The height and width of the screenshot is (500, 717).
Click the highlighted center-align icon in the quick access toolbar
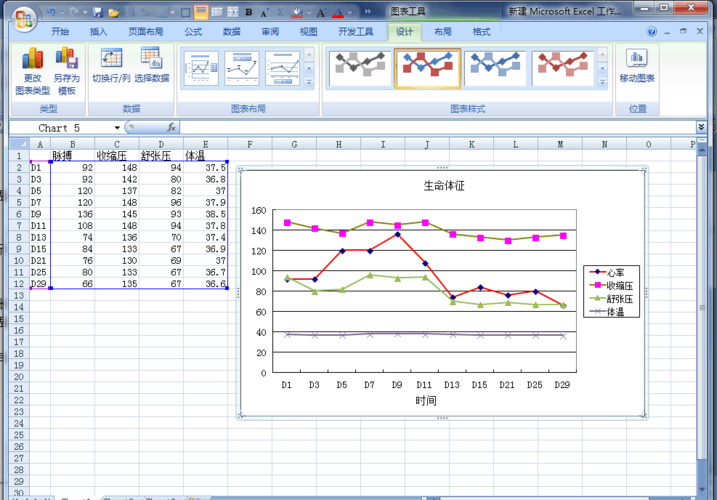coord(201,12)
